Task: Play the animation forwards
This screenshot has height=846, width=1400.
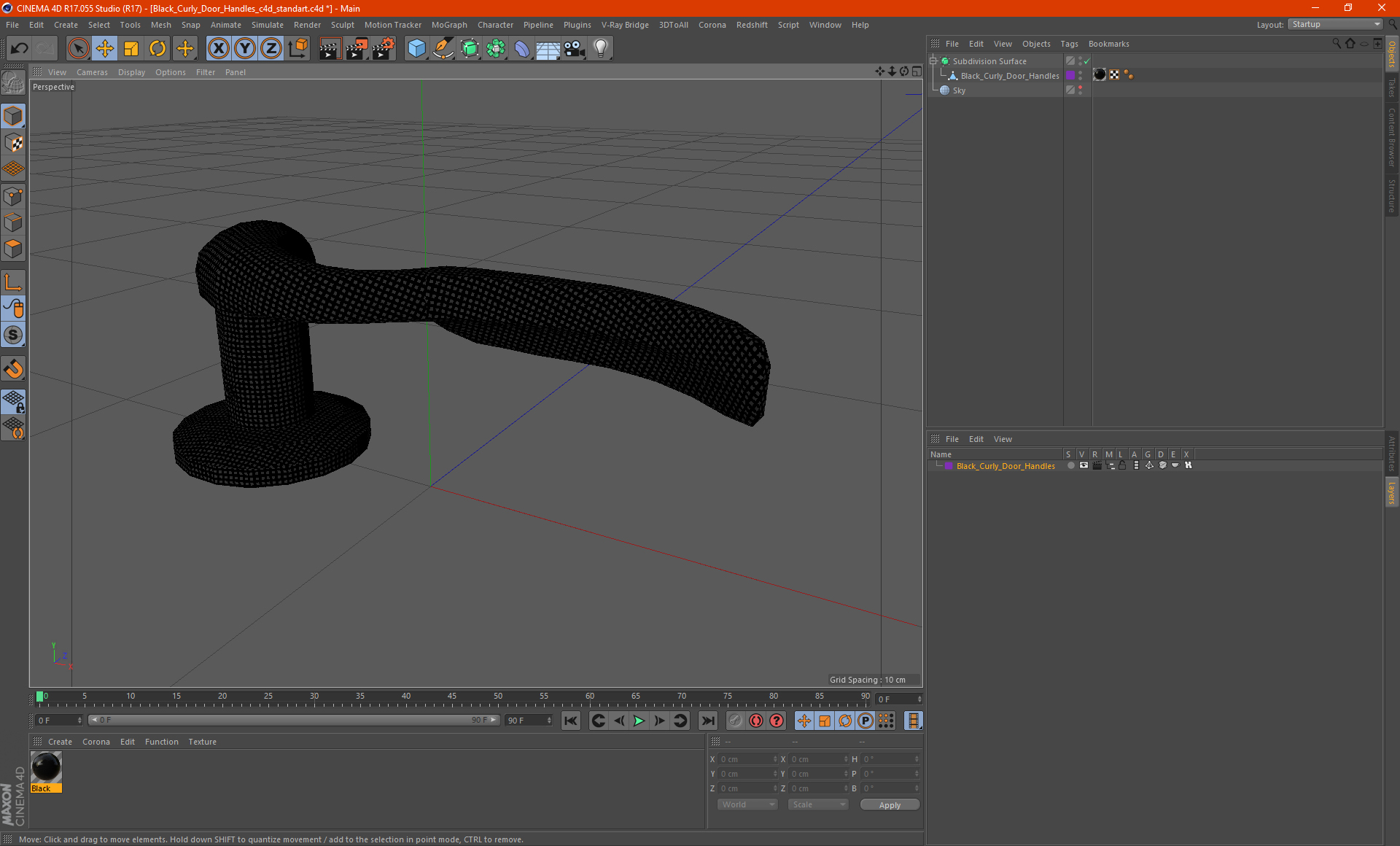Action: (639, 721)
